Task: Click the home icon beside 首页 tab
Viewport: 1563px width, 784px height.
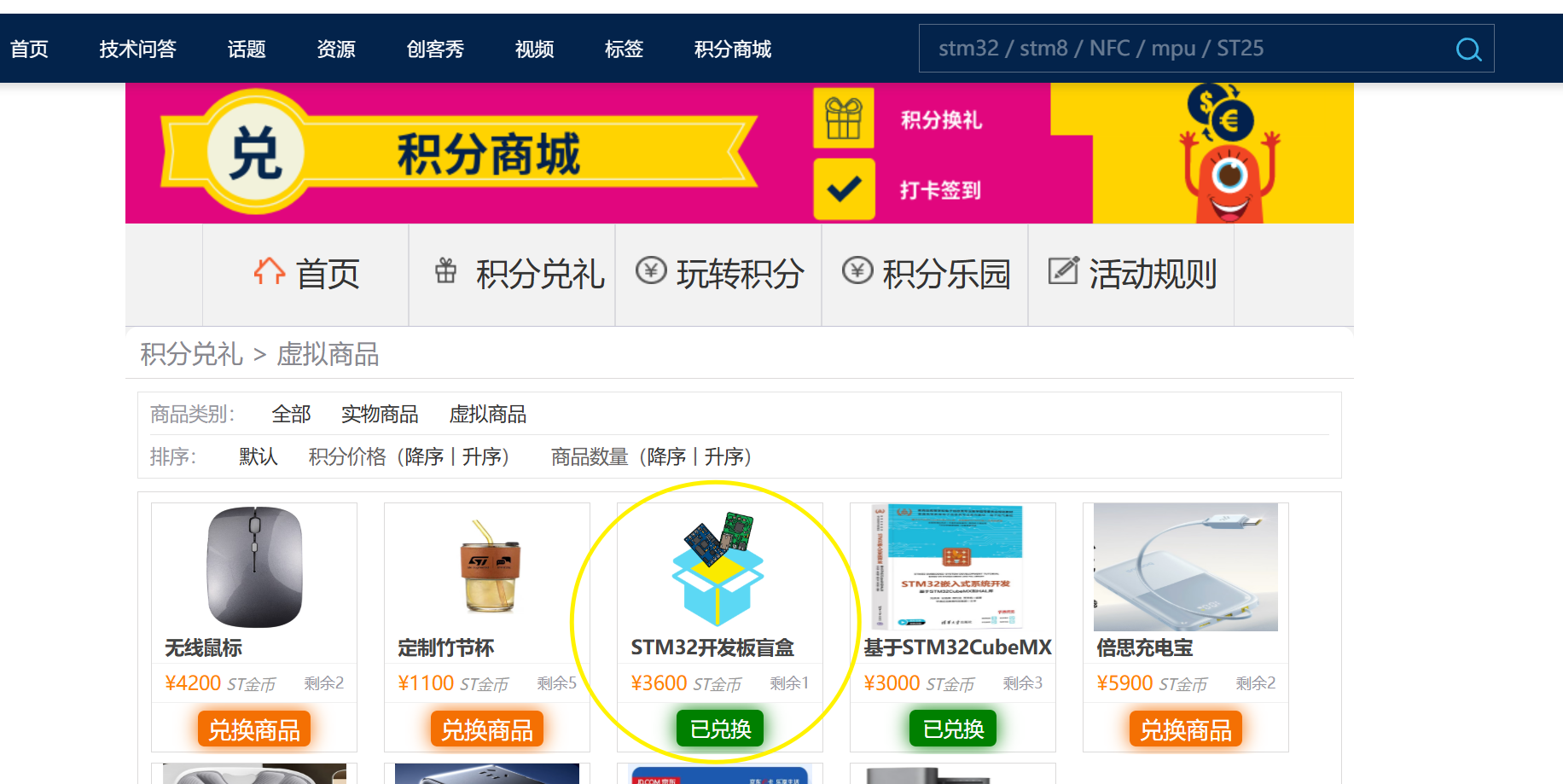Action: pos(269,272)
